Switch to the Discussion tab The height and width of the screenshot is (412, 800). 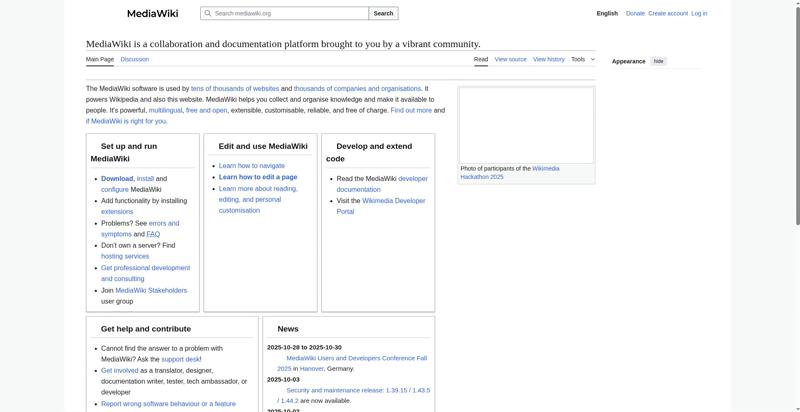134,59
